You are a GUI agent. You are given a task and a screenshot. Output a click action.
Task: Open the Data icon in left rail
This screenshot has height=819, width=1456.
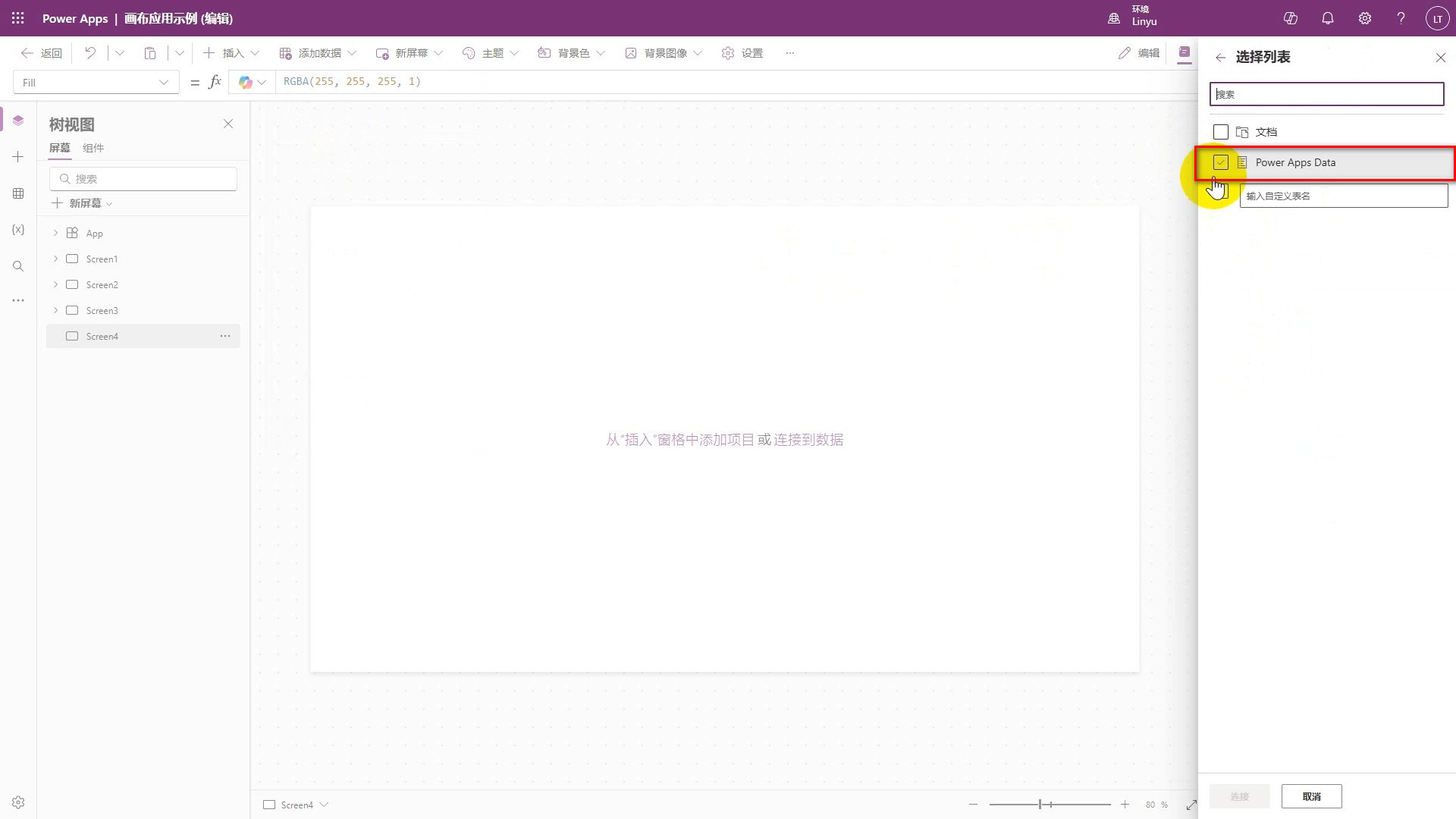coord(18,193)
